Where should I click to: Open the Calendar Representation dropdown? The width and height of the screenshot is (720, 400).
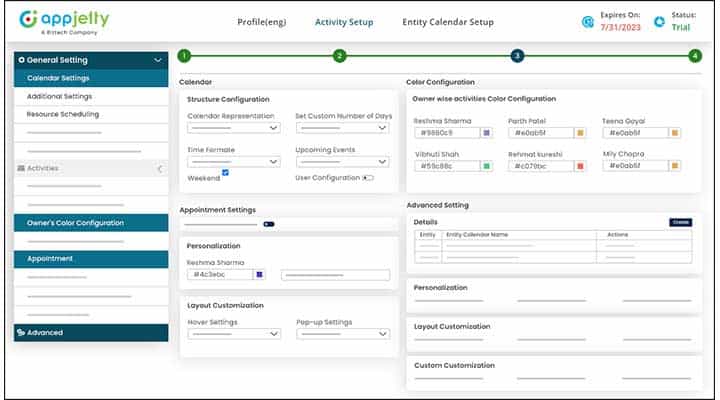[234, 128]
